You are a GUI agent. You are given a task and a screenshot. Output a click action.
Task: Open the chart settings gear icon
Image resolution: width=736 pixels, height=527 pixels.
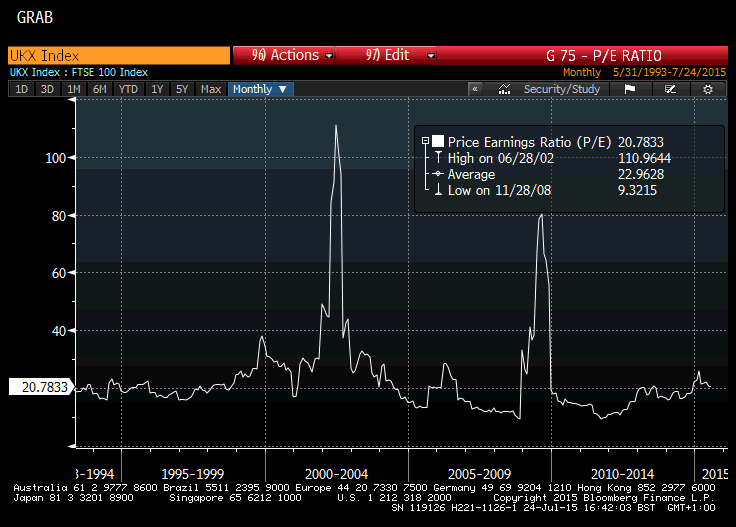click(x=708, y=89)
